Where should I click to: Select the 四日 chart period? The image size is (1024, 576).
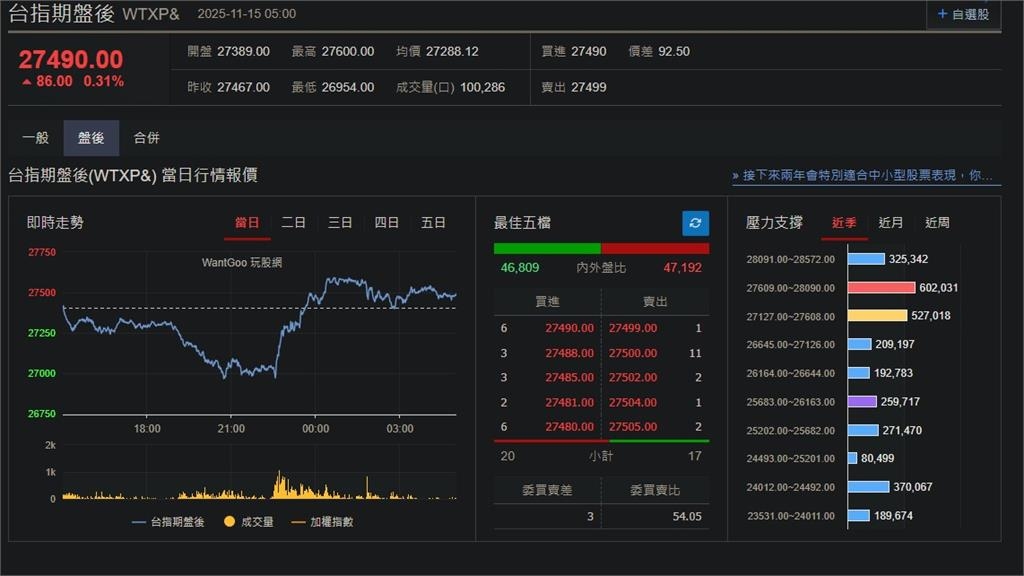386,222
